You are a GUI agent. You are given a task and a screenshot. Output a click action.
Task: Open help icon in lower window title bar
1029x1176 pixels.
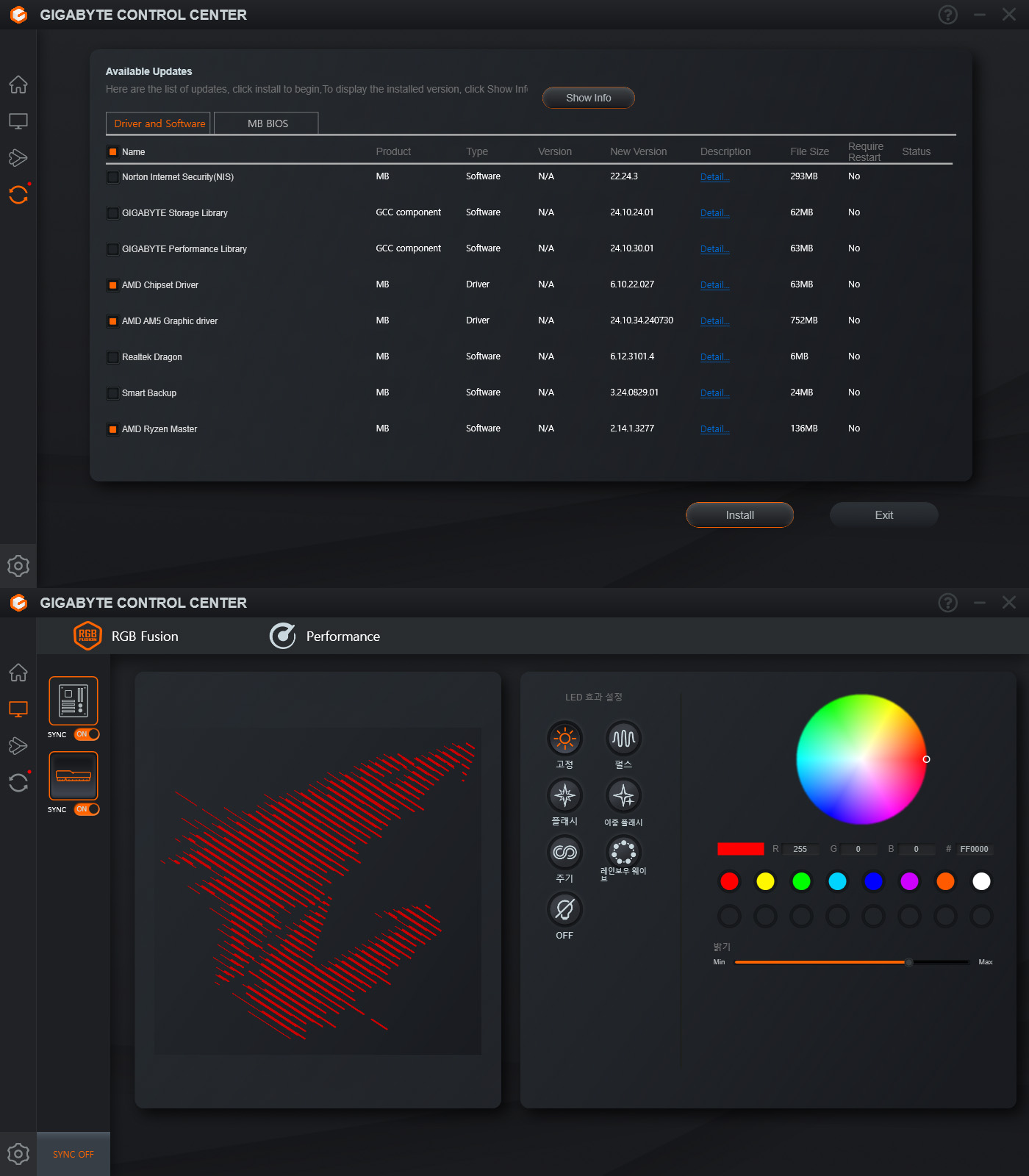tap(948, 603)
